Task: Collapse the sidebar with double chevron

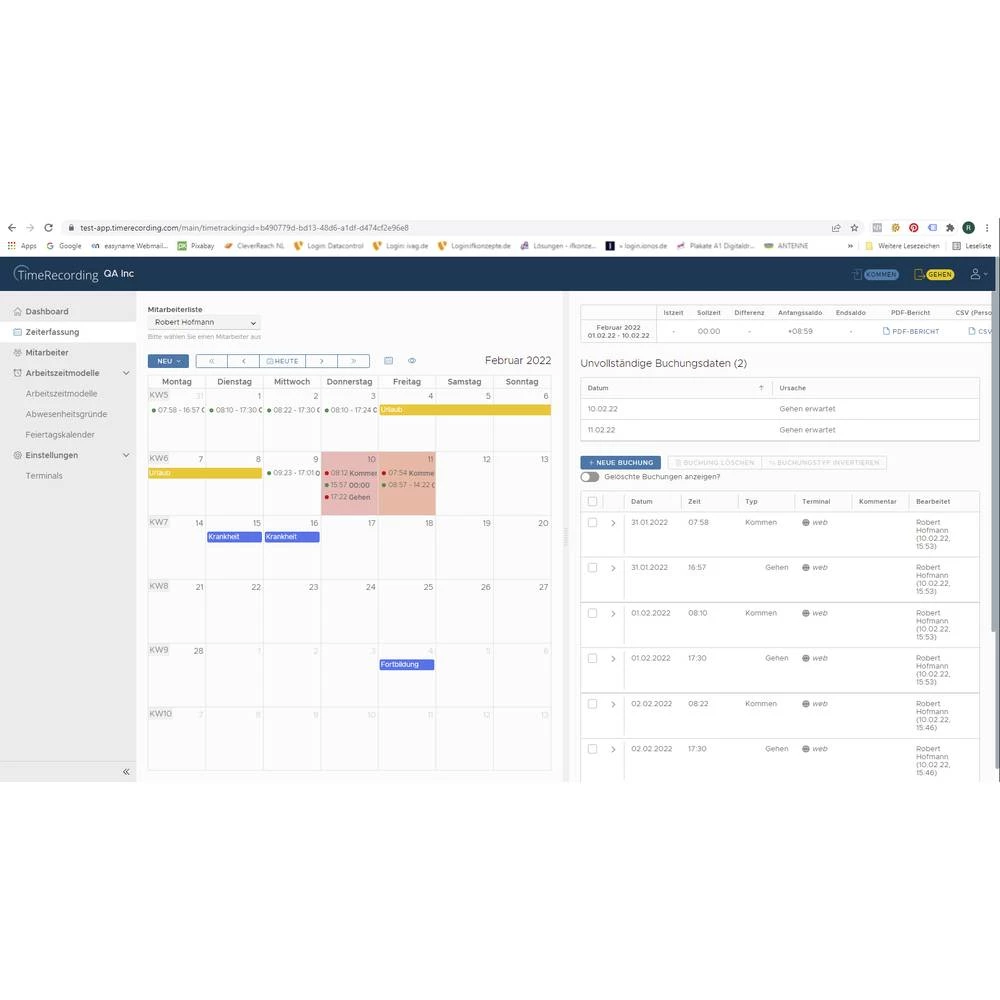Action: (126, 772)
